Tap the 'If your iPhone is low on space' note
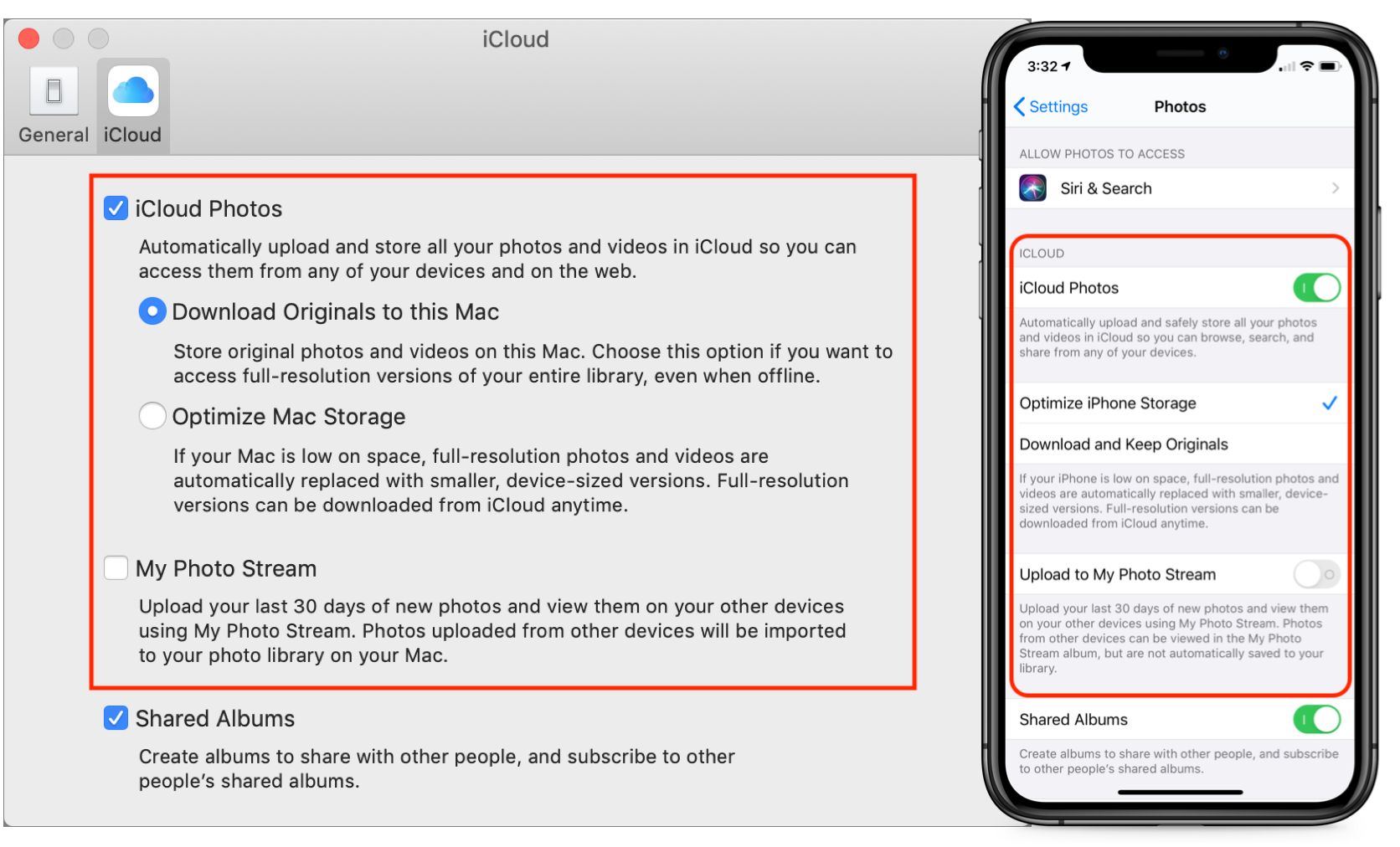The image size is (1400, 847). point(1179,501)
